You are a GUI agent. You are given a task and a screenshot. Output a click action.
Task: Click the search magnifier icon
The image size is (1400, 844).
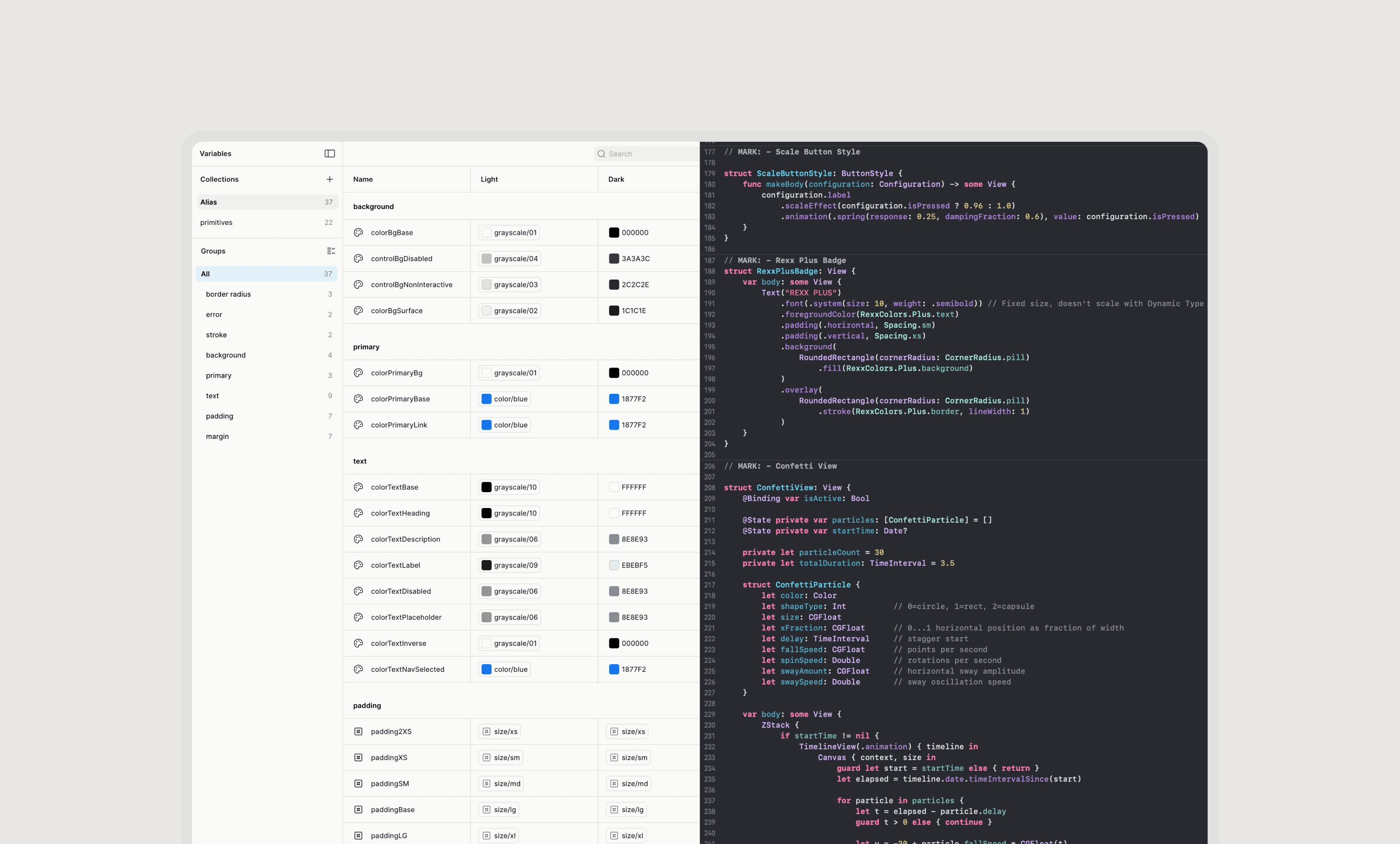click(601, 154)
